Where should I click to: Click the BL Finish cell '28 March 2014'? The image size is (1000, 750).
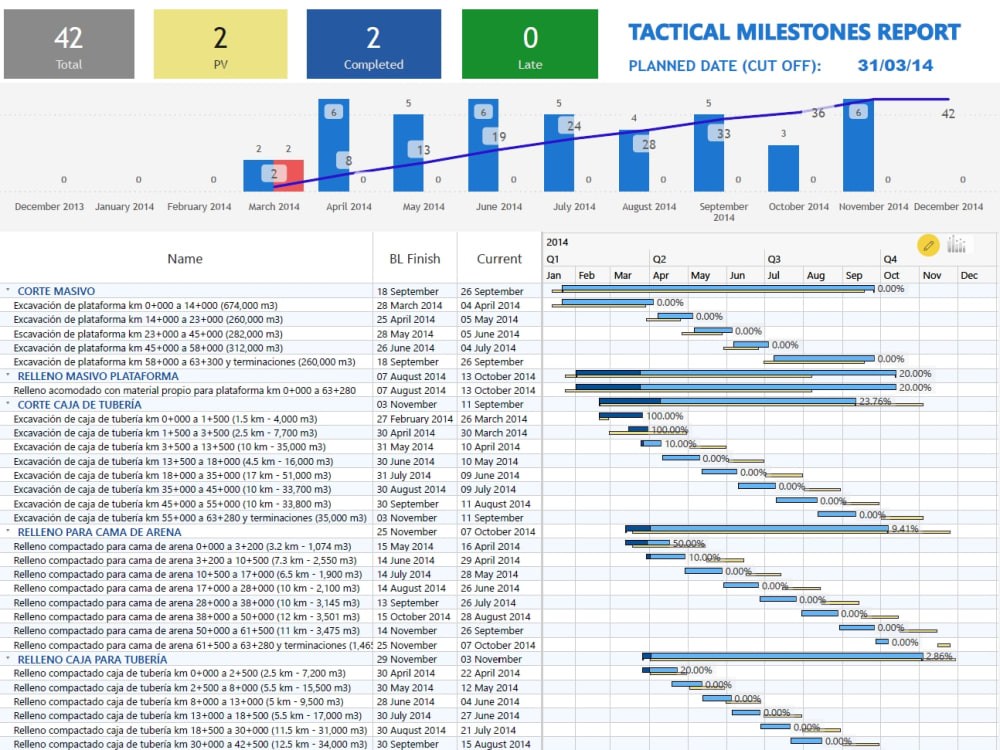click(409, 305)
